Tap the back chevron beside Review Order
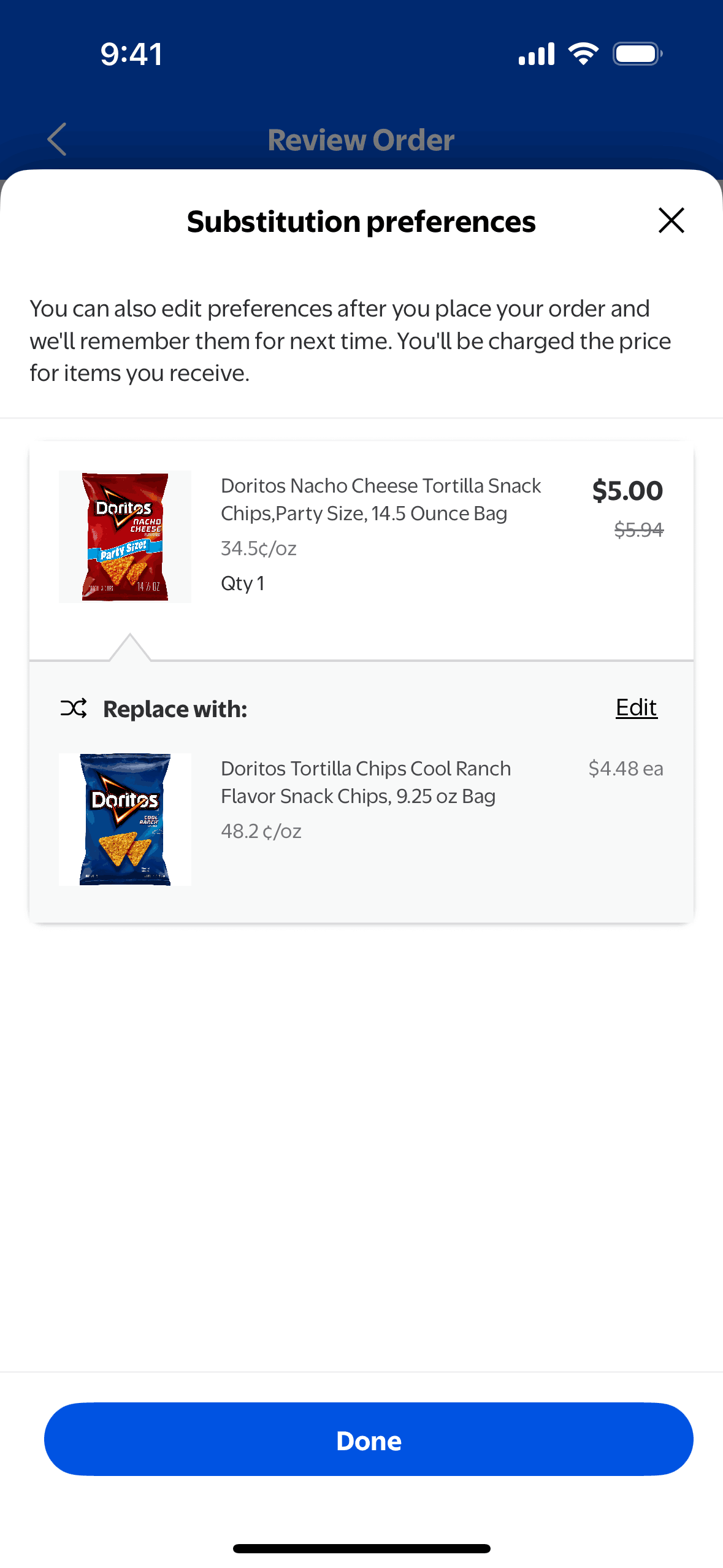This screenshot has width=723, height=1568. tap(57, 139)
